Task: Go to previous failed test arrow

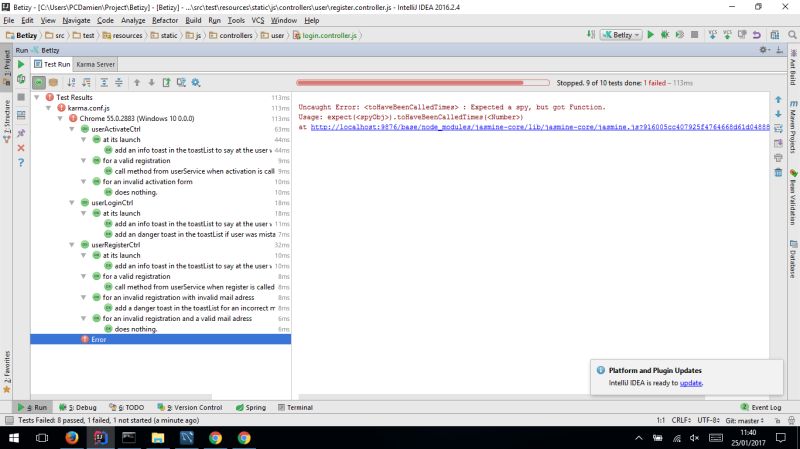Action: click(137, 83)
